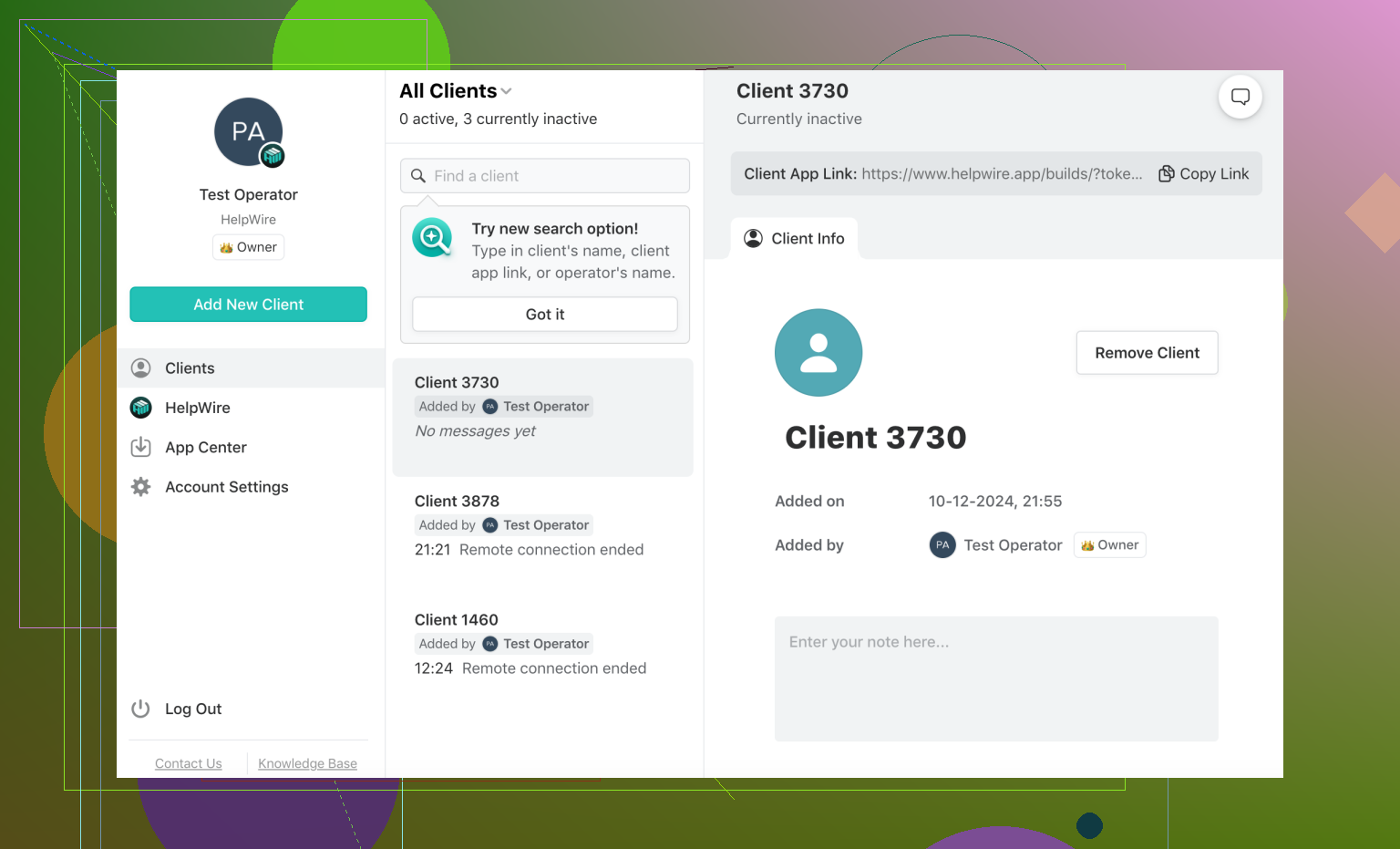The width and height of the screenshot is (1400, 849).
Task: Click the HelpWire logo icon in sidebar
Action: click(141, 408)
